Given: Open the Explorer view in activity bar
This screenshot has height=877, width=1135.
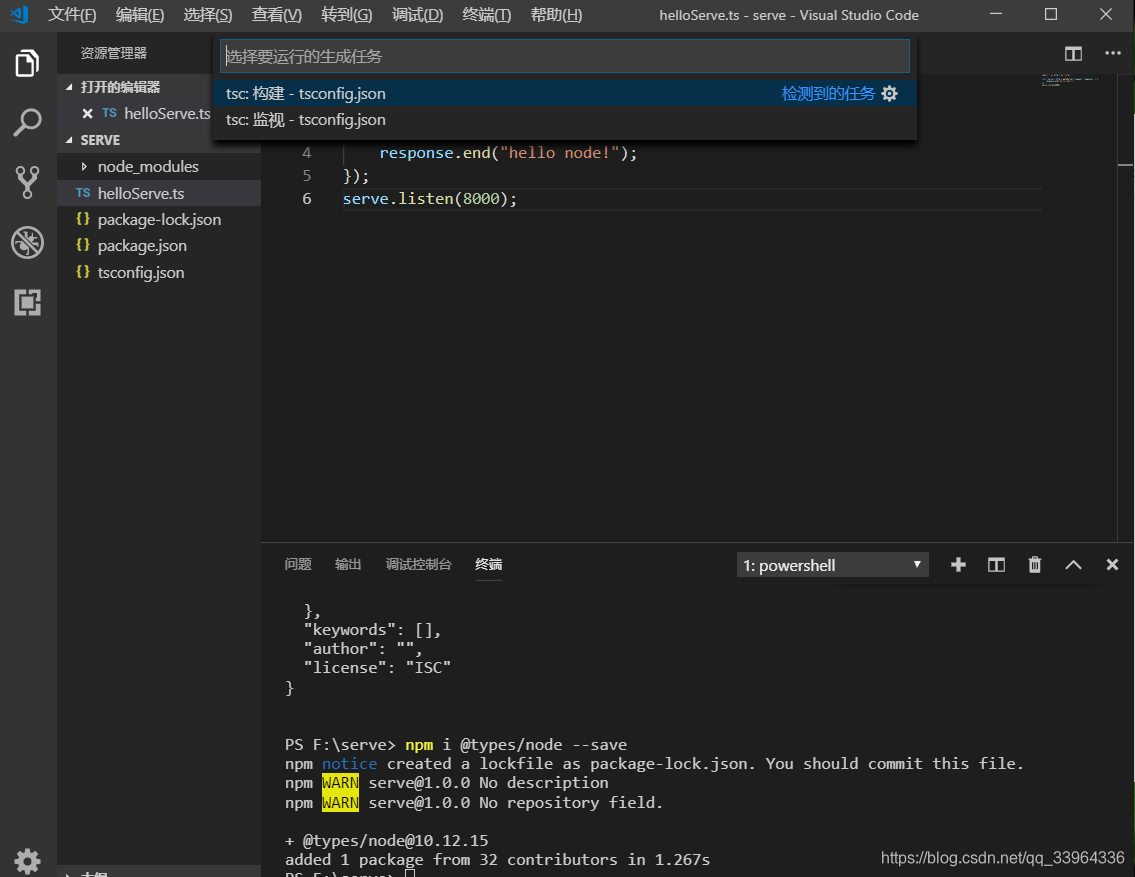Looking at the screenshot, I should click(28, 64).
